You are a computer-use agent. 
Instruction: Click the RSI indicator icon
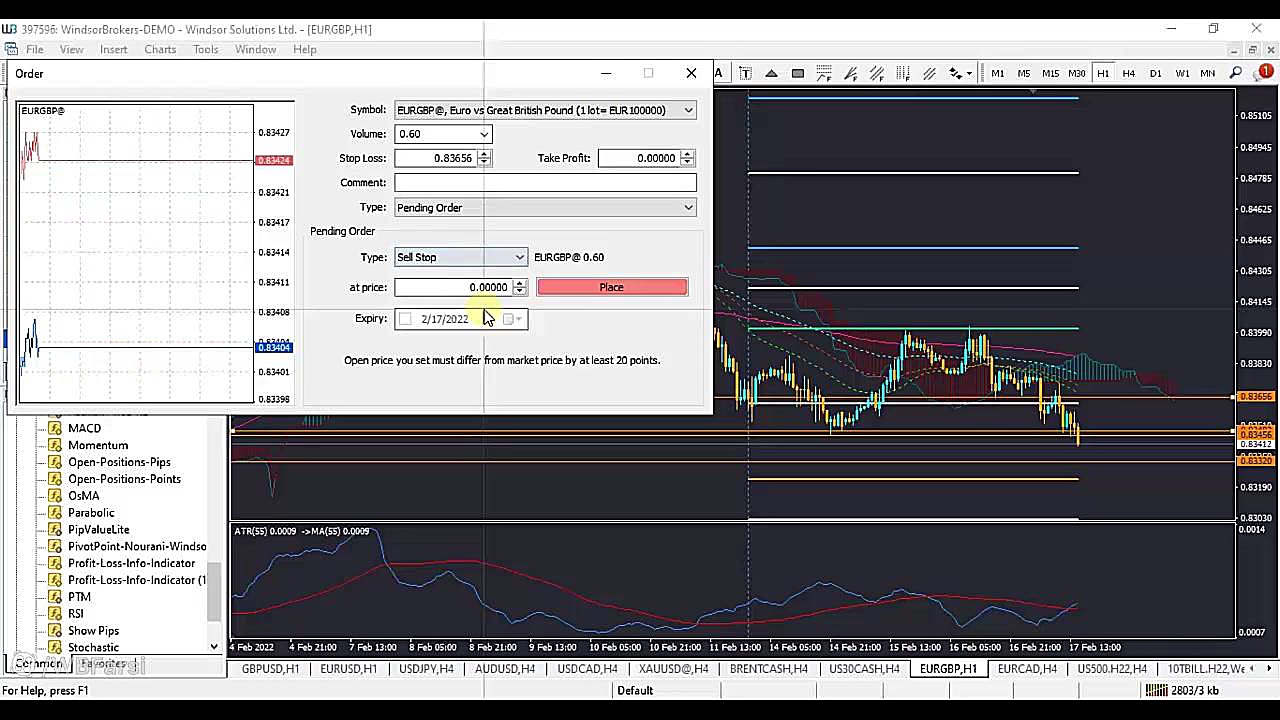[56, 614]
